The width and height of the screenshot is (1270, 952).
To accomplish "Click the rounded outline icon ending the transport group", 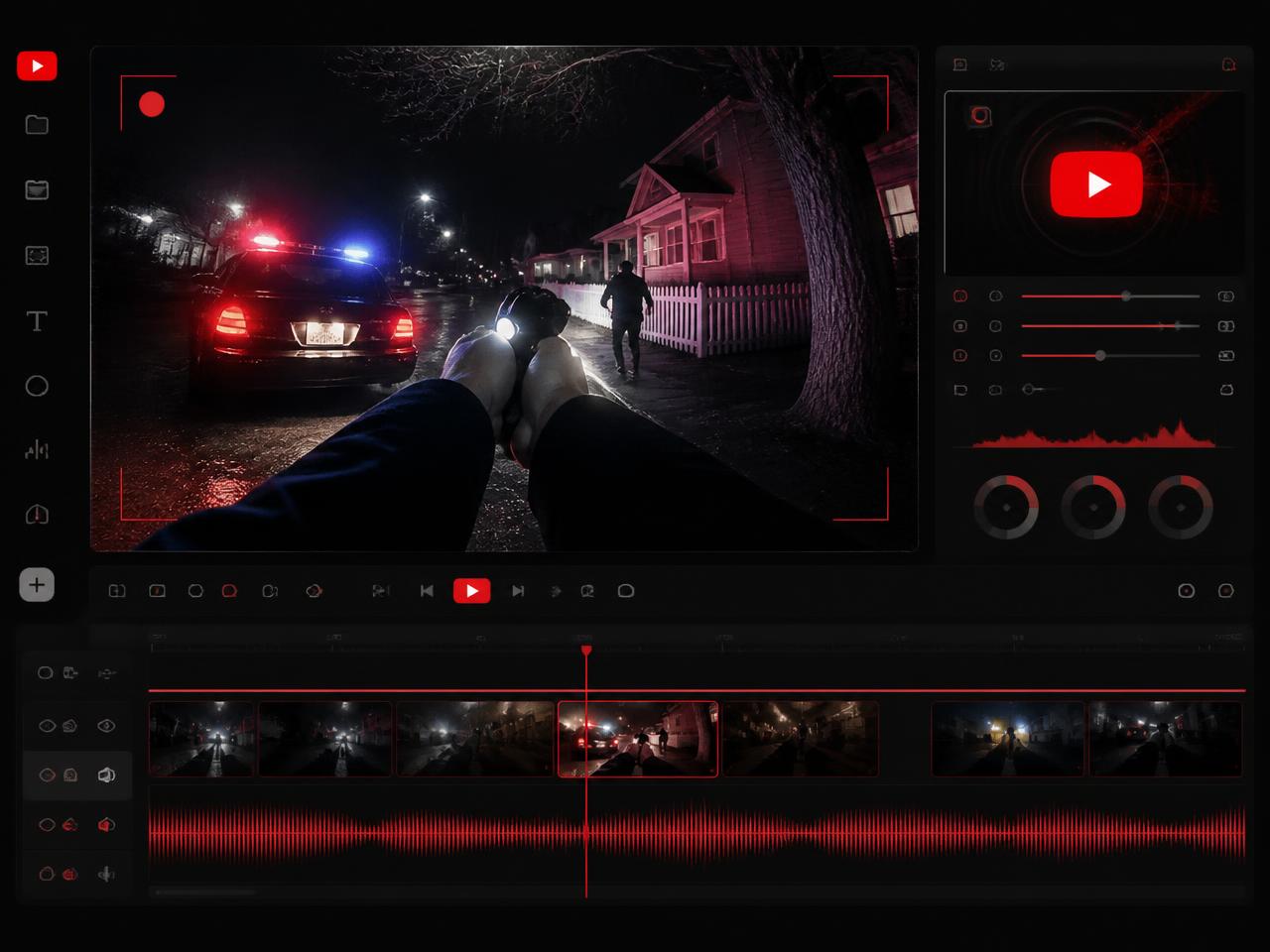I will click(626, 591).
